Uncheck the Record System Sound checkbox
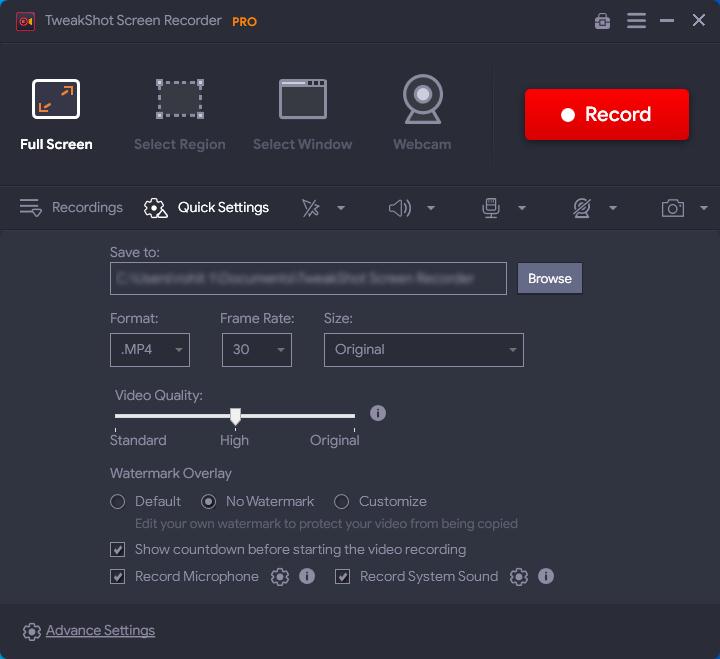The image size is (720, 659). (x=343, y=577)
